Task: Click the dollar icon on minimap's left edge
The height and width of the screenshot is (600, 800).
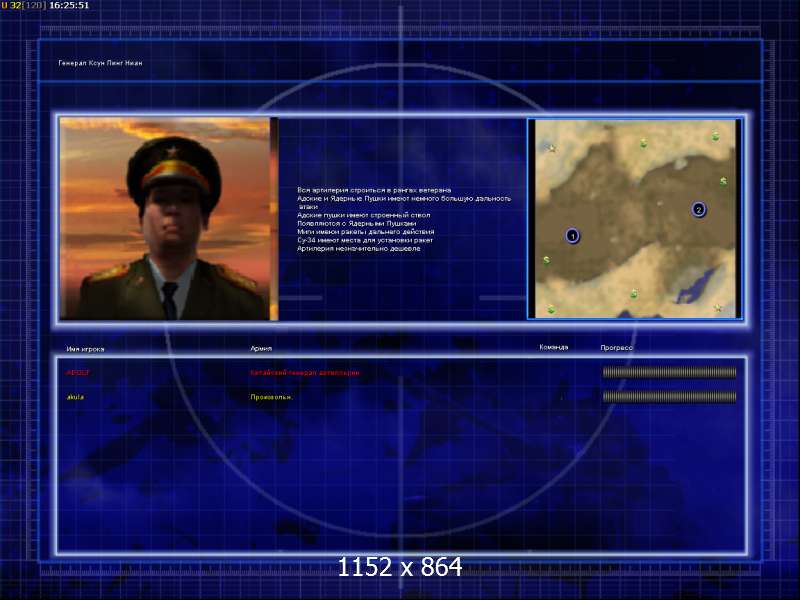Action: [x=546, y=261]
